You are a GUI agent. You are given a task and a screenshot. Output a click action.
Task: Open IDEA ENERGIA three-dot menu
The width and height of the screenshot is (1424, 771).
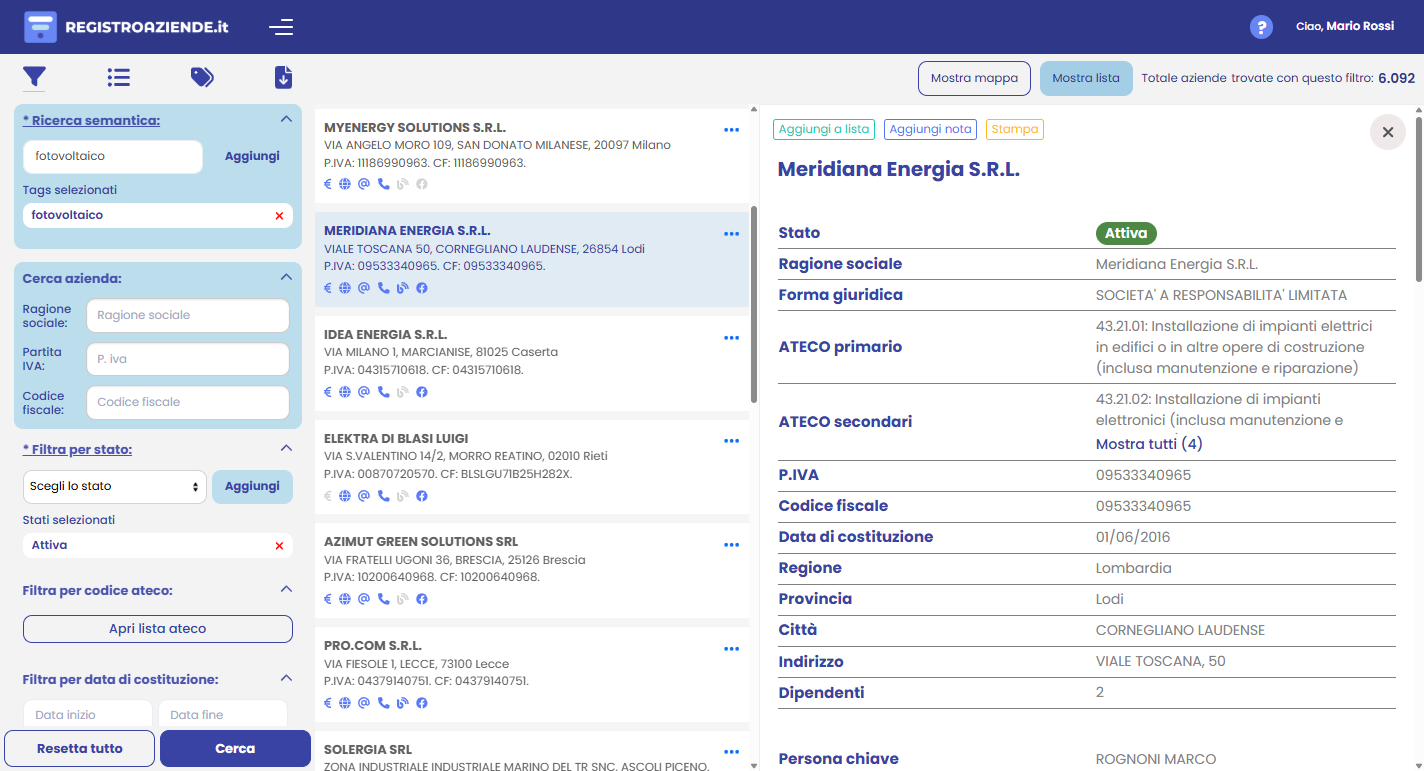731,338
